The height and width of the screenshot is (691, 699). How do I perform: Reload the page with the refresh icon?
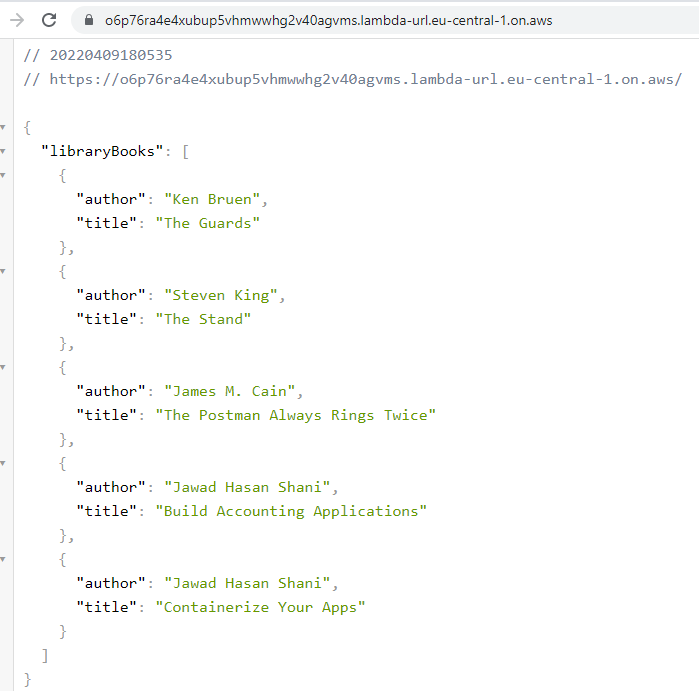pos(49,20)
